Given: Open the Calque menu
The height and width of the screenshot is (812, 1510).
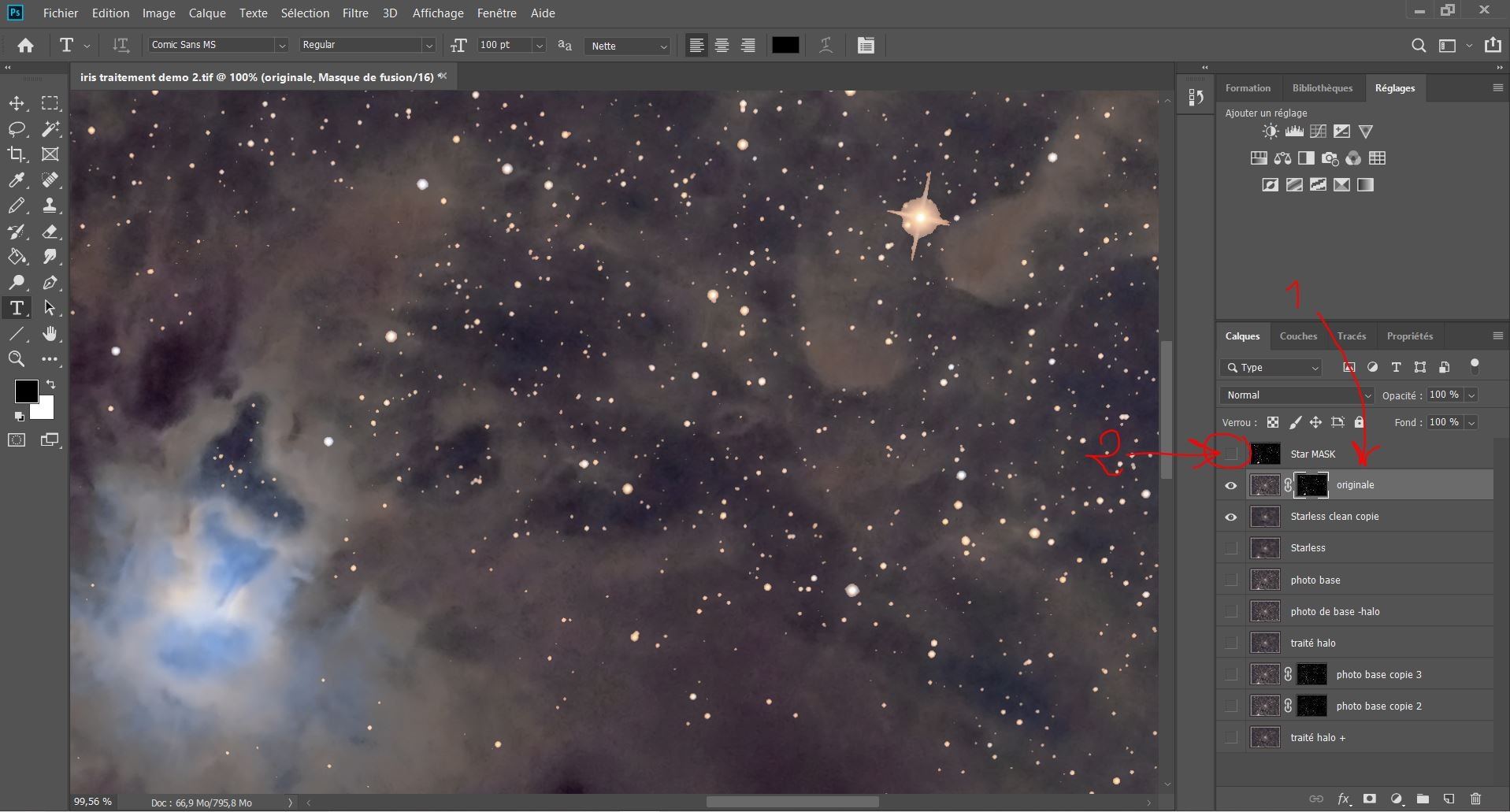Looking at the screenshot, I should point(207,13).
